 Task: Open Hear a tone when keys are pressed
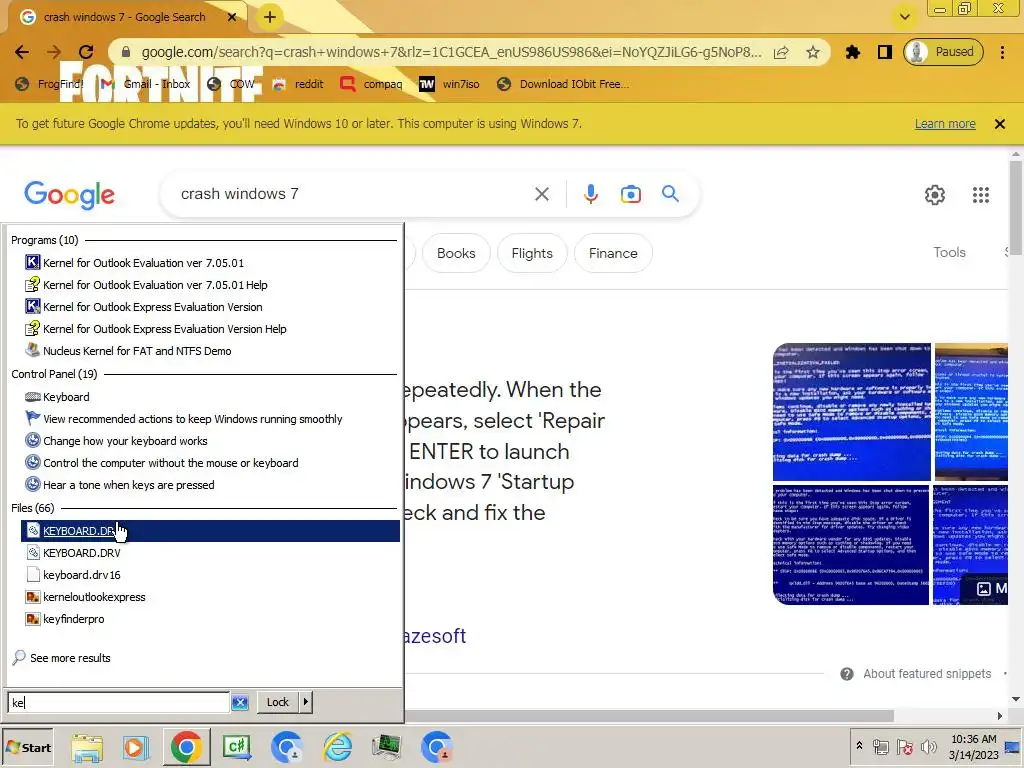(x=120, y=485)
